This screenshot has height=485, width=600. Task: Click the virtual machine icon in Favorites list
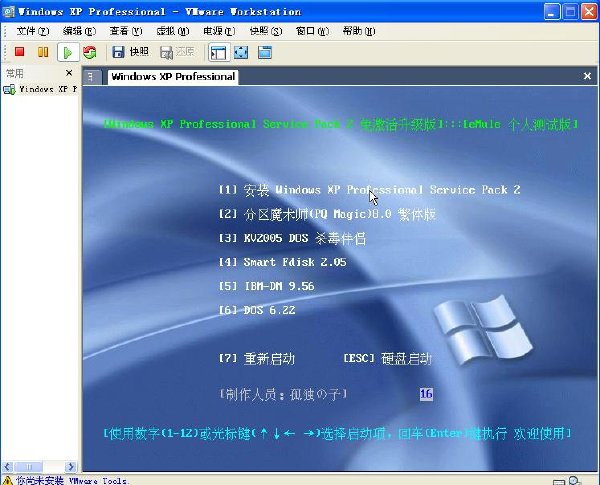[9, 90]
